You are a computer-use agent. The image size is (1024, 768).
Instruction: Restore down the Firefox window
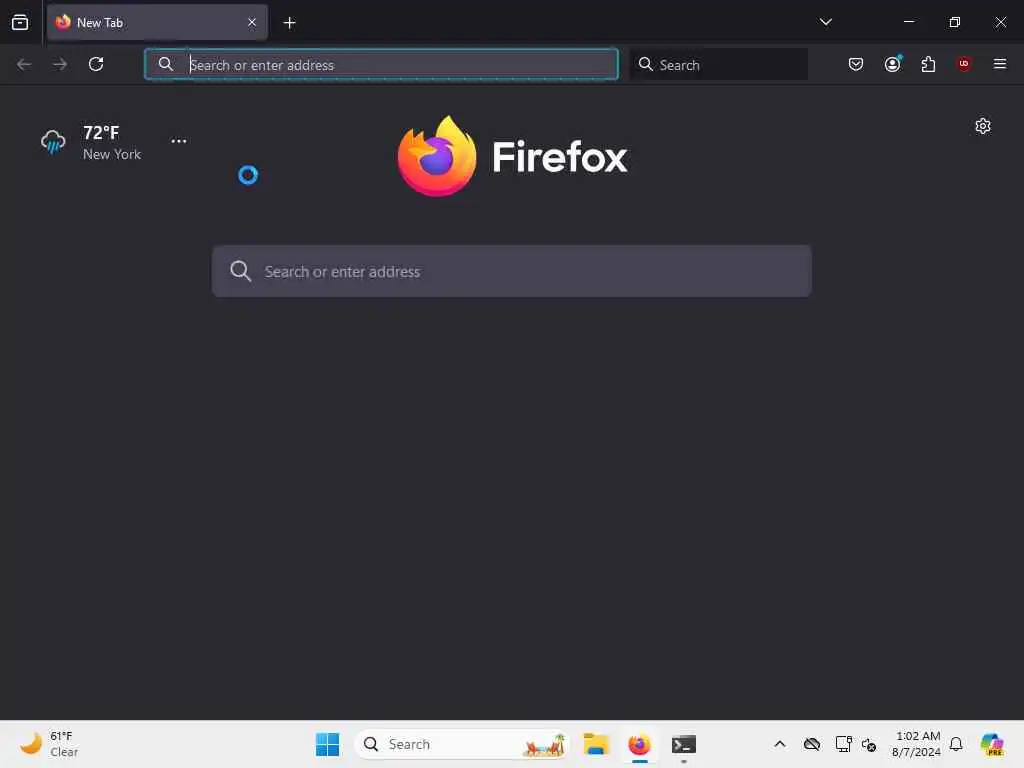pyautogui.click(x=954, y=22)
